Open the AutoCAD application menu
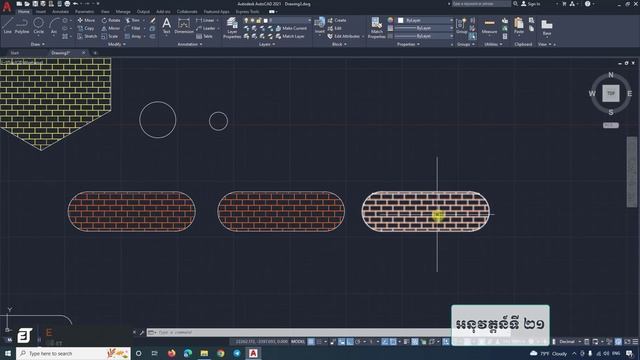Image resolution: width=640 pixels, height=360 pixels. pos(7,6)
